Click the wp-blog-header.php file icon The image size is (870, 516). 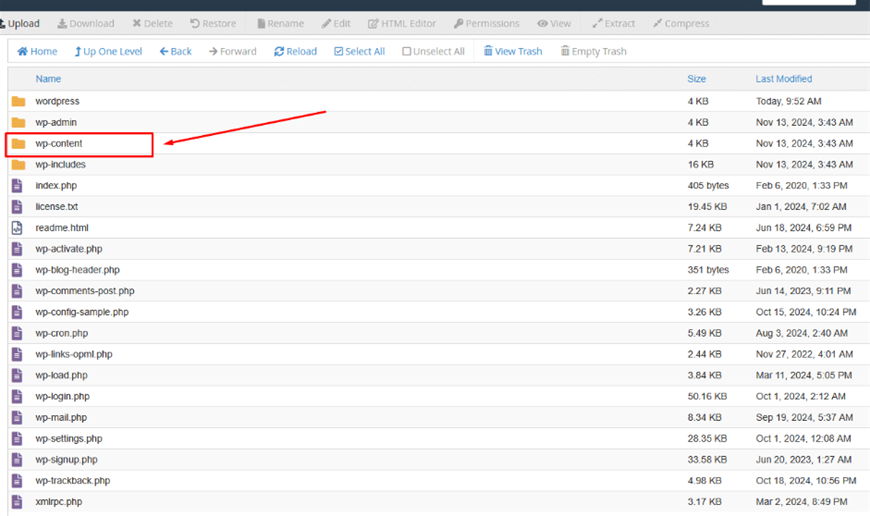17,270
